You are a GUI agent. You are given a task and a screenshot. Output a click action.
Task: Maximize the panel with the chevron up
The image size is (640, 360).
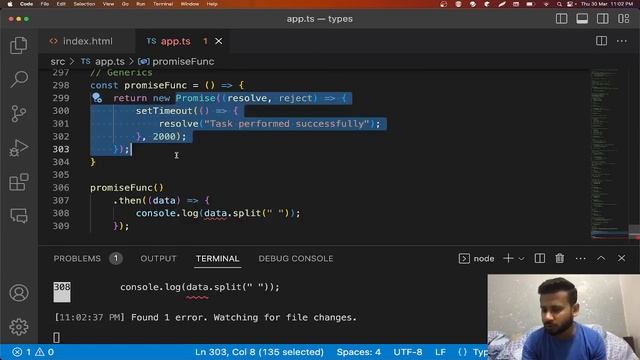pyautogui.click(x=601, y=258)
